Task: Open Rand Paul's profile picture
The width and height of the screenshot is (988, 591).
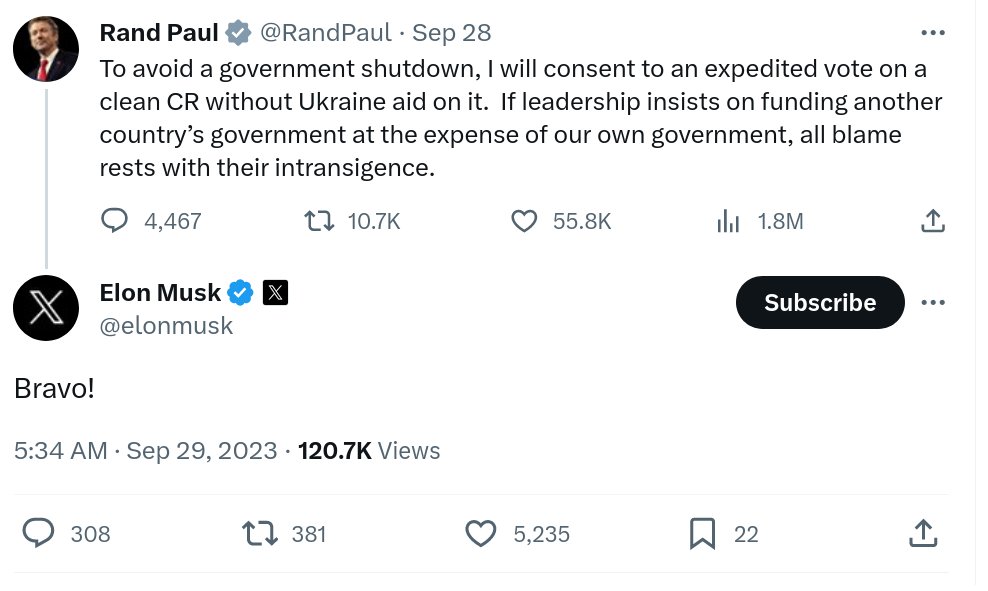Action: coord(46,49)
